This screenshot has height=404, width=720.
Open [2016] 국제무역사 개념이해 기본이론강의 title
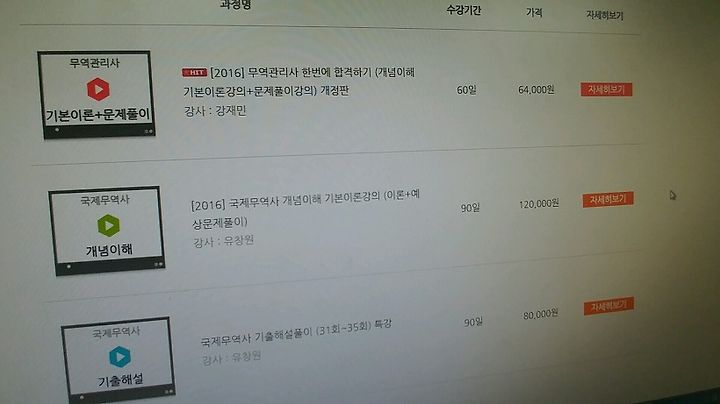[305, 209]
